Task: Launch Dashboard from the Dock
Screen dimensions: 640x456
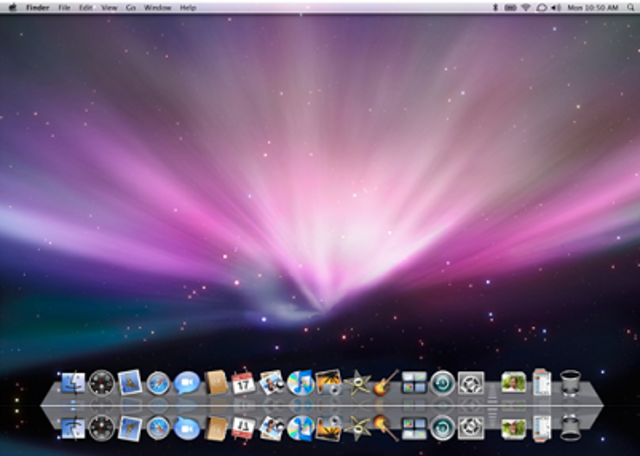Action: [102, 383]
